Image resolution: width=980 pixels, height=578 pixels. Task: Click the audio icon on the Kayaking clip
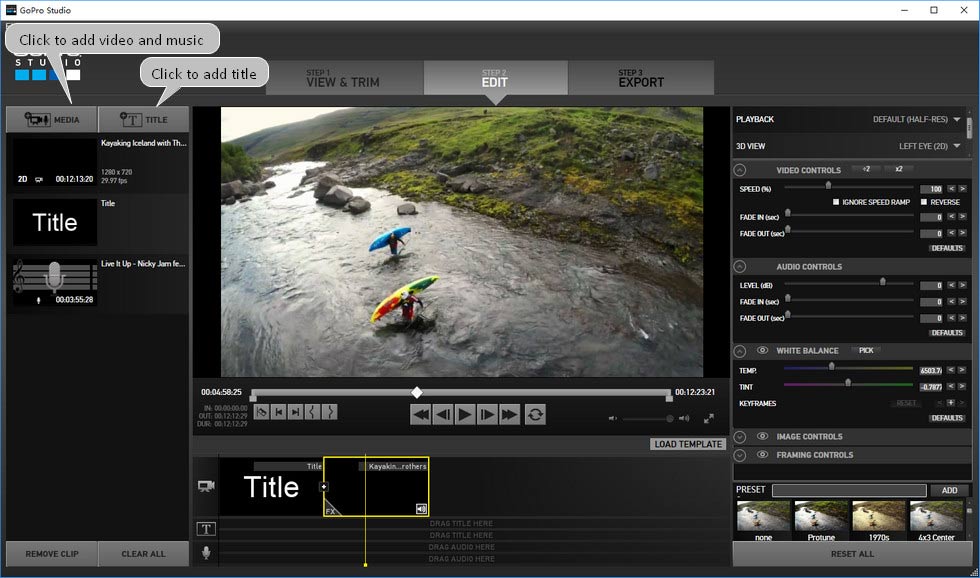pyautogui.click(x=422, y=509)
